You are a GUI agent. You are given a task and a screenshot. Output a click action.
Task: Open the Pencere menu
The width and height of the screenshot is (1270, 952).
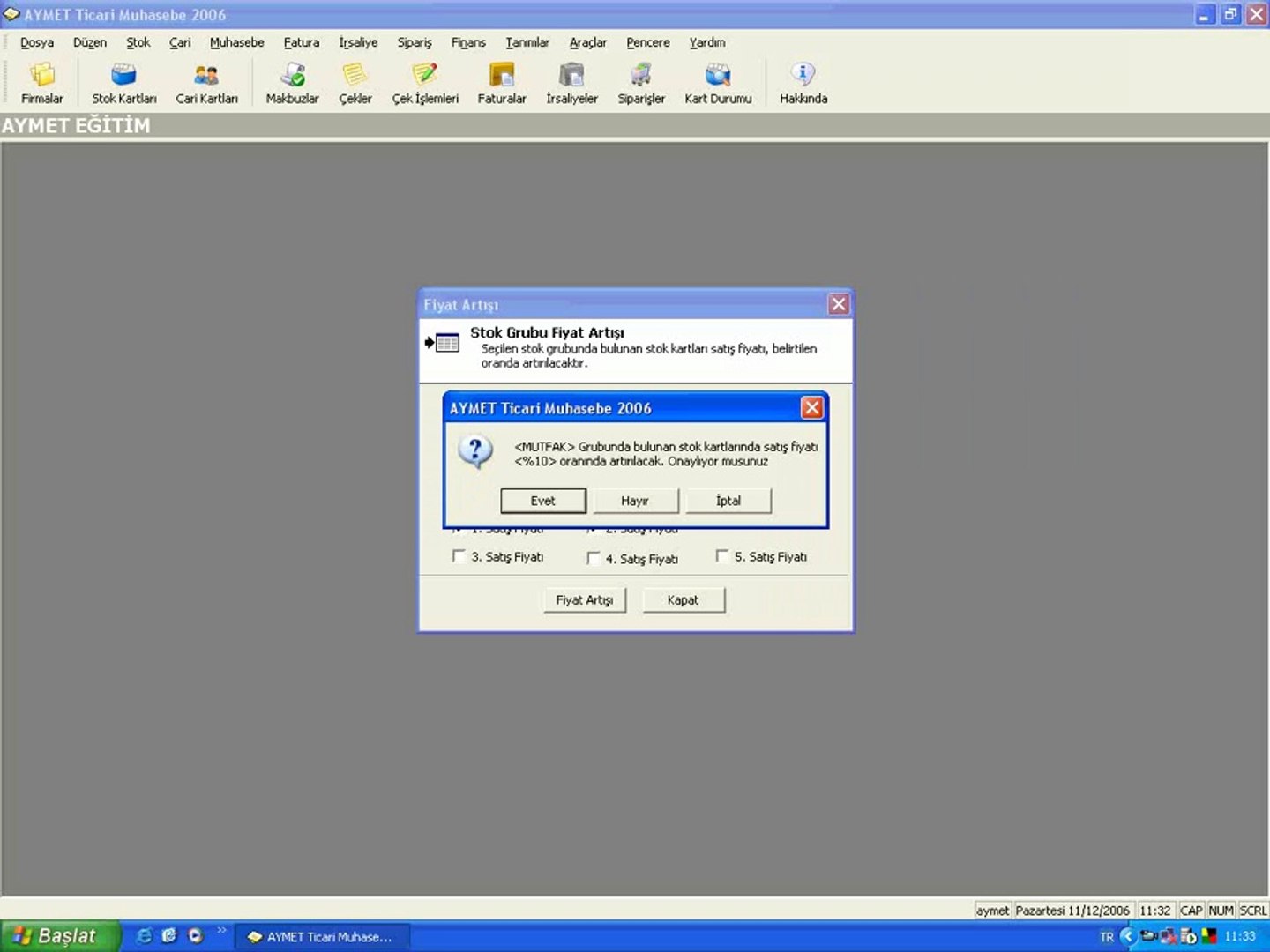tap(648, 42)
